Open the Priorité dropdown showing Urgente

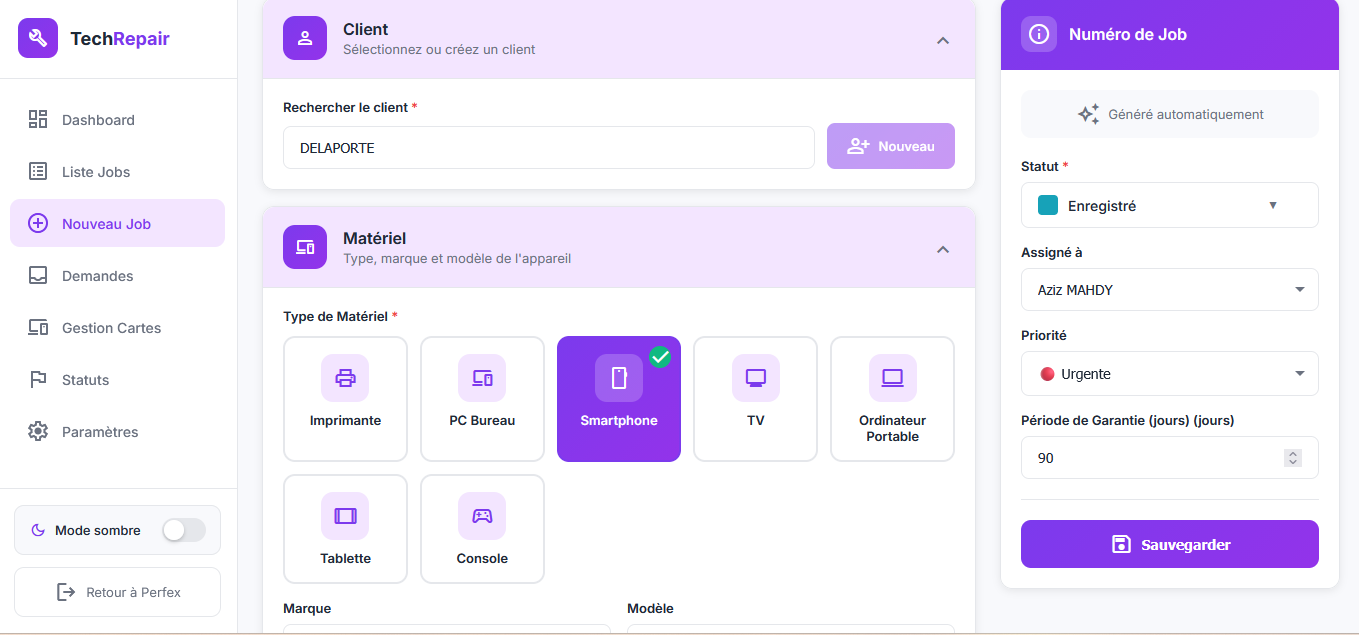pyautogui.click(x=1169, y=374)
